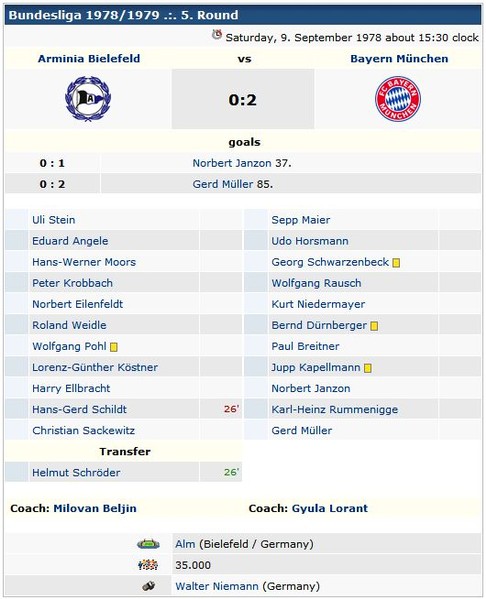
Task: Click Wolfgang Pohl's yellow card icon
Action: click(x=113, y=347)
